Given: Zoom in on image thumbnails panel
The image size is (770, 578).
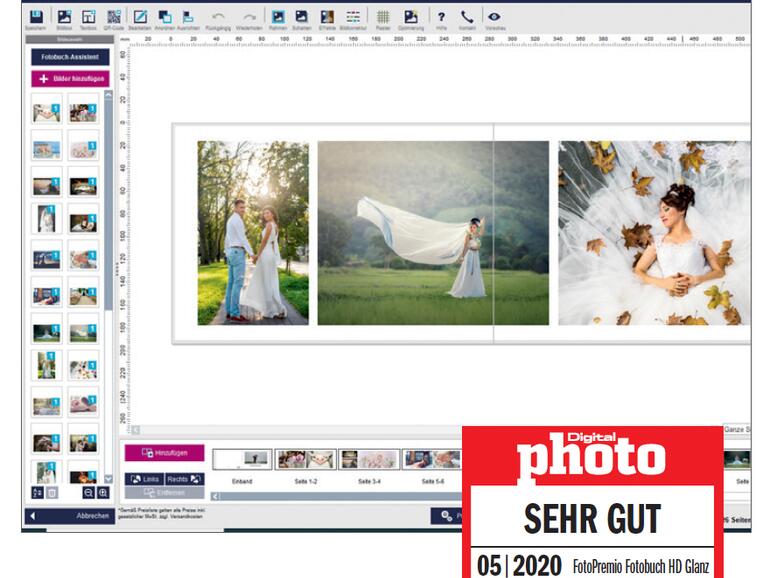Looking at the screenshot, I should click(103, 493).
